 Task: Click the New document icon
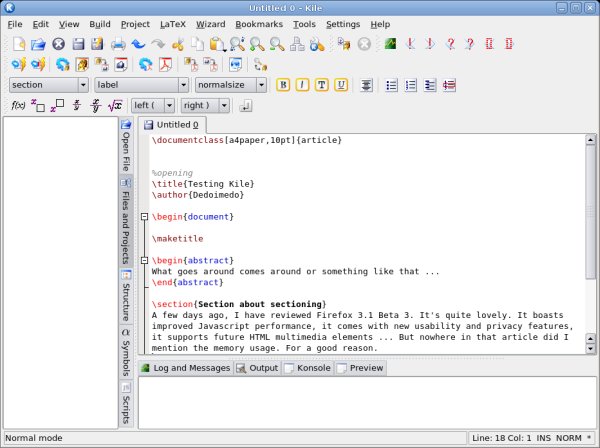17,44
